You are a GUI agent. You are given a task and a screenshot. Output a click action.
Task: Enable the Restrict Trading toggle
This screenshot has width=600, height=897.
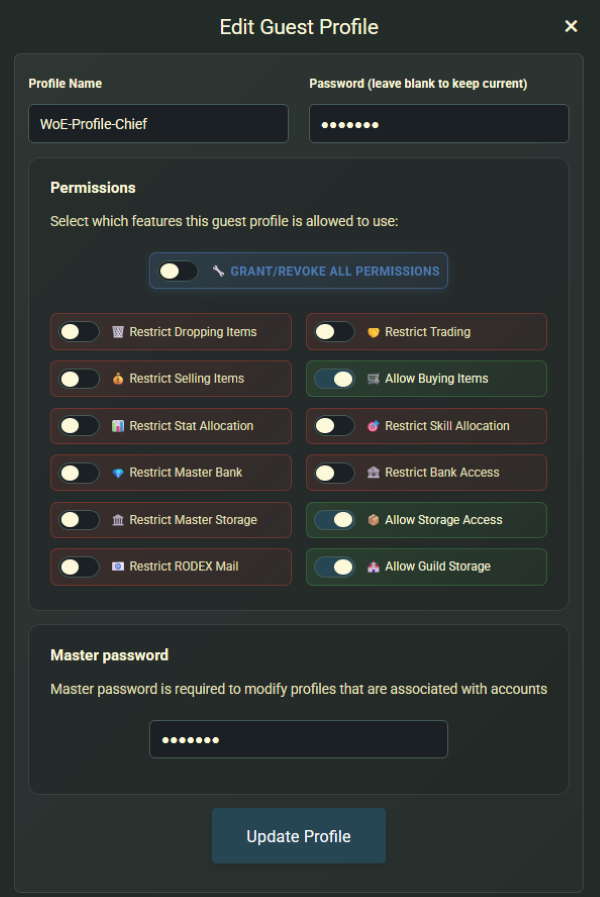(x=334, y=331)
